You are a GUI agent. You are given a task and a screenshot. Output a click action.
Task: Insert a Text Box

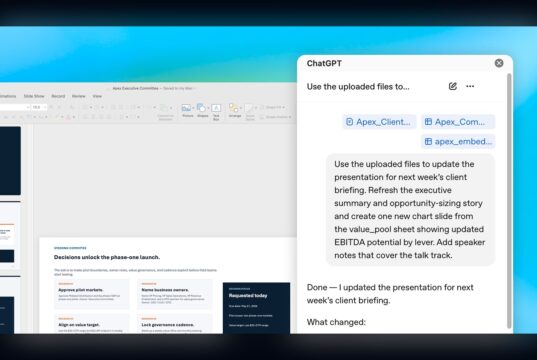tap(216, 112)
